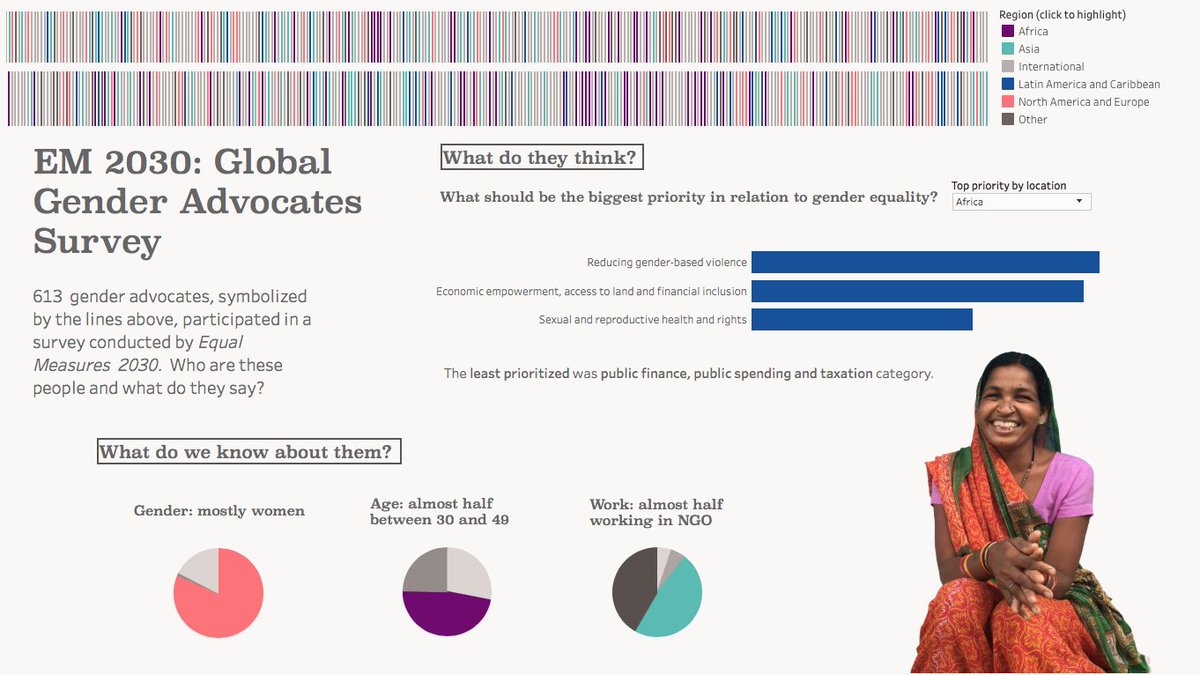The image size is (1200, 675).
Task: Select the Sexual and reproductive health bar
Action: tap(860, 319)
